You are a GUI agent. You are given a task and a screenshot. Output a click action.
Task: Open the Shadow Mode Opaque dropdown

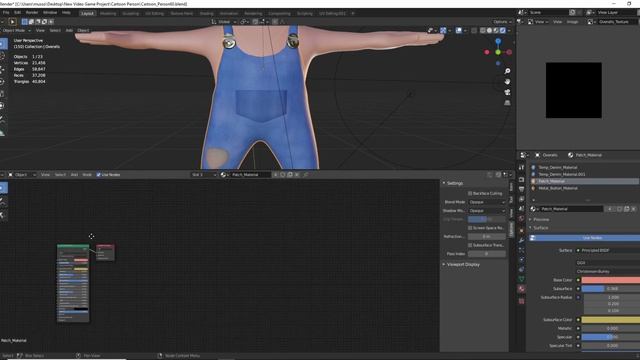tap(487, 211)
